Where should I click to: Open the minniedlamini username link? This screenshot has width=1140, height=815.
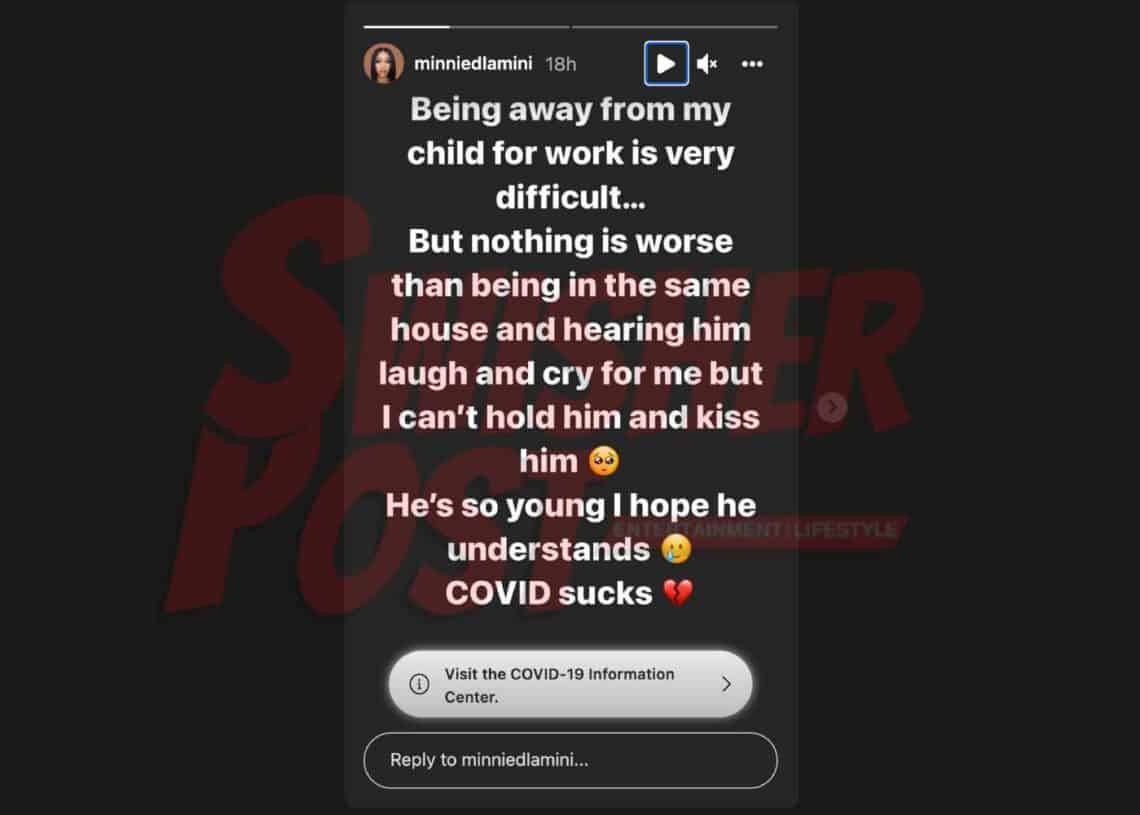[473, 64]
